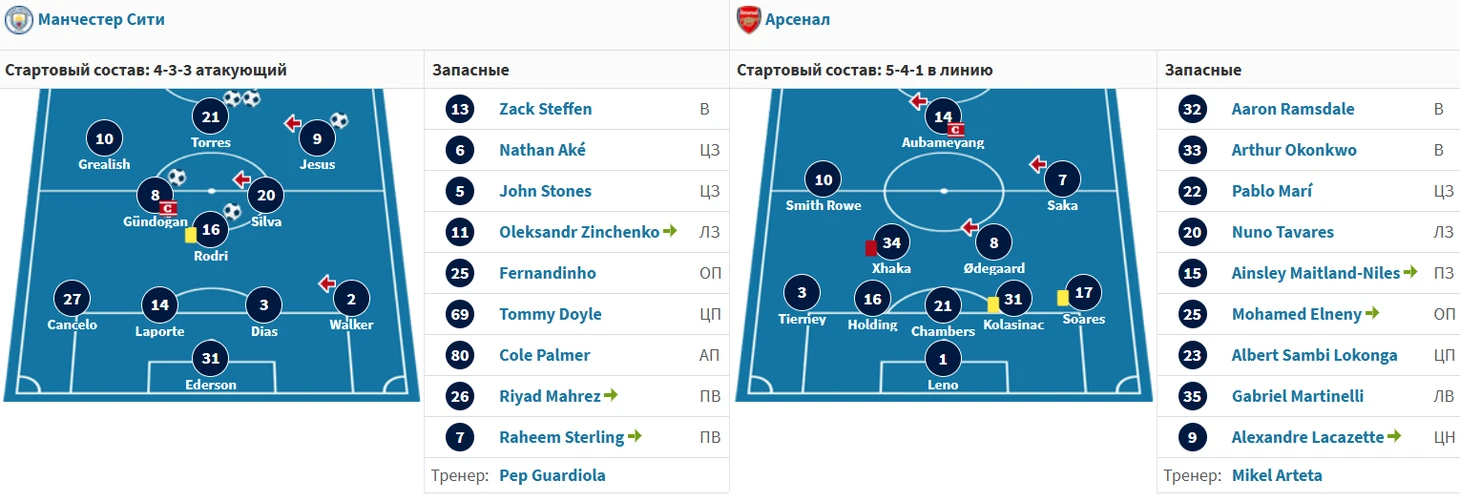
Task: Open Gabriel Martinelli's player page
Action: coord(1297,396)
